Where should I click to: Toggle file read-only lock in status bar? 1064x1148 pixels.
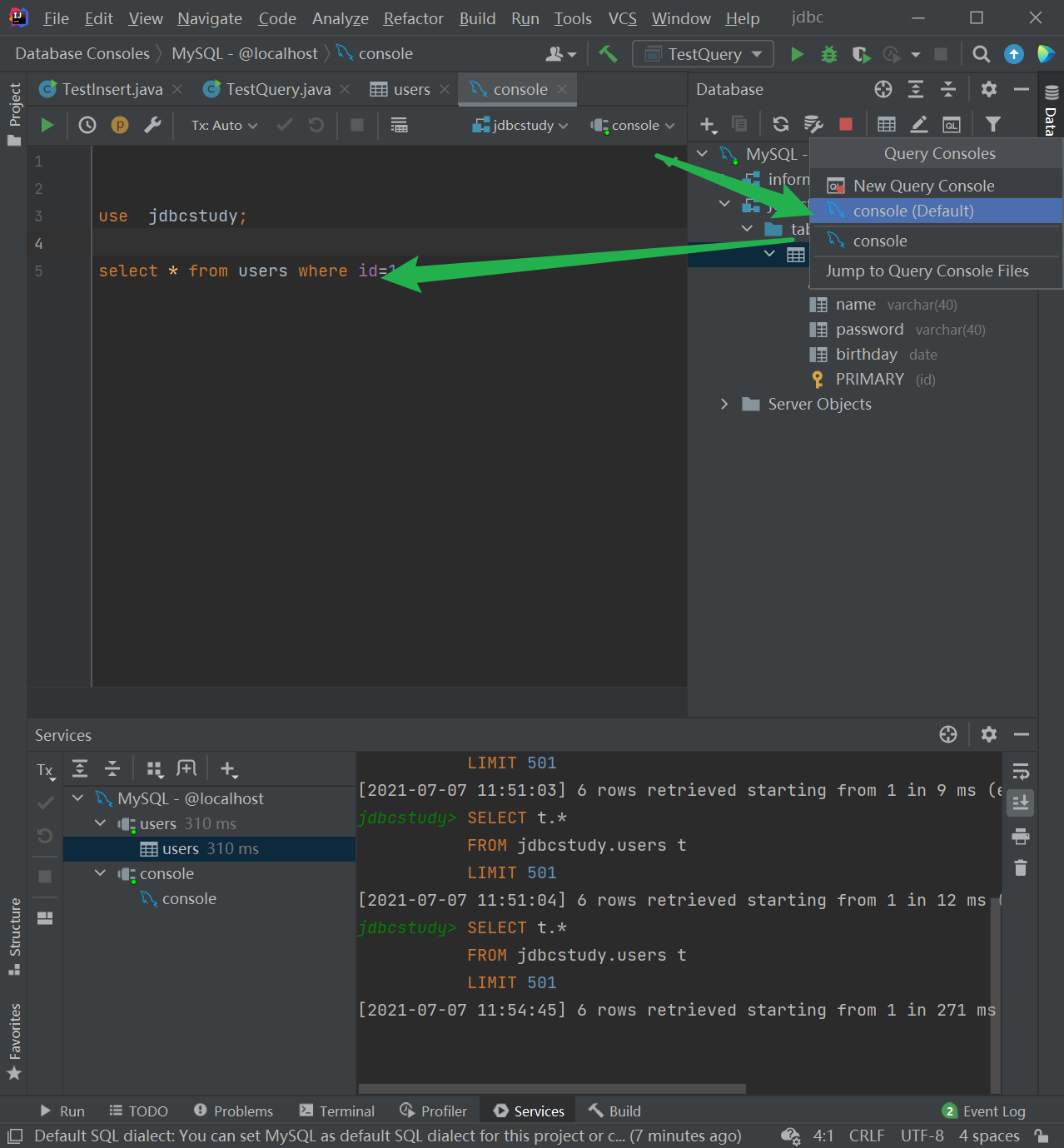[x=1041, y=1136]
